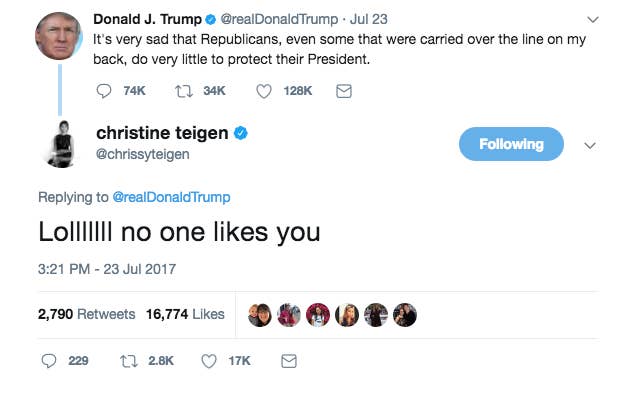Open Donald J. Trump's profile avatar

click(x=59, y=36)
